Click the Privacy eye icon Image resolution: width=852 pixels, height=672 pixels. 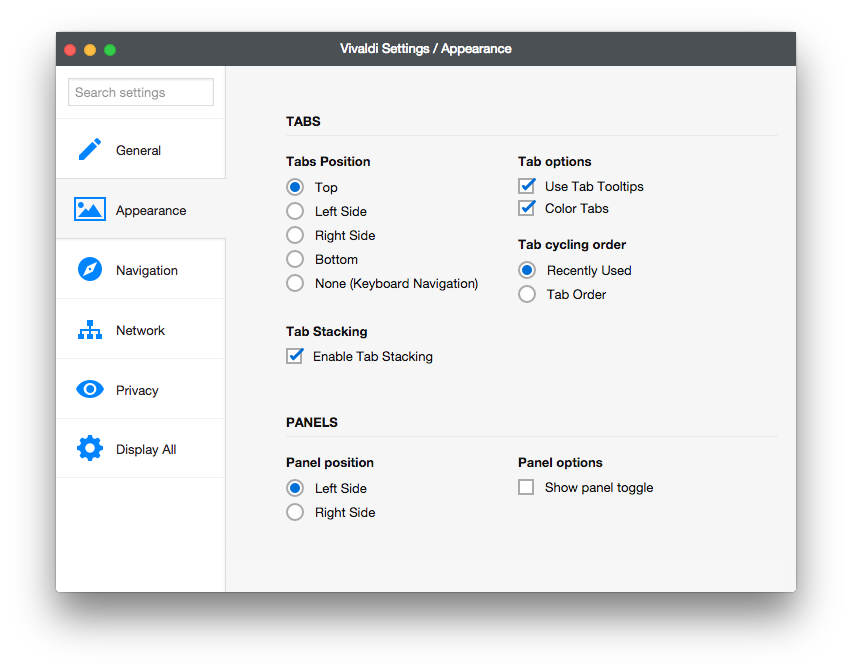coord(90,390)
